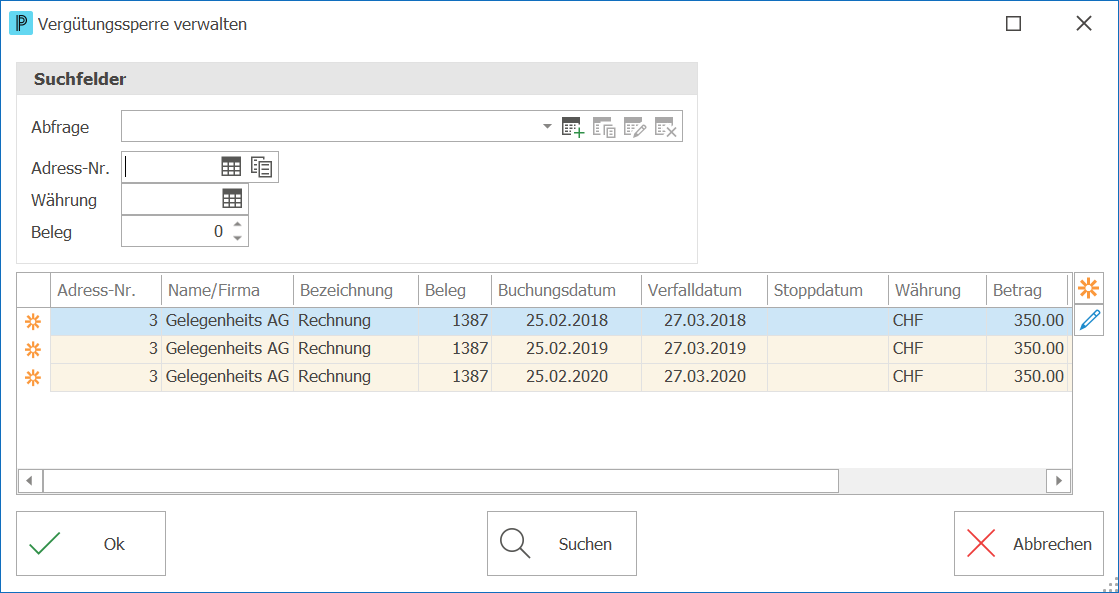Image resolution: width=1119 pixels, height=593 pixels.
Task: Click the blue pencil edit icon beside the table
Action: point(1088,320)
